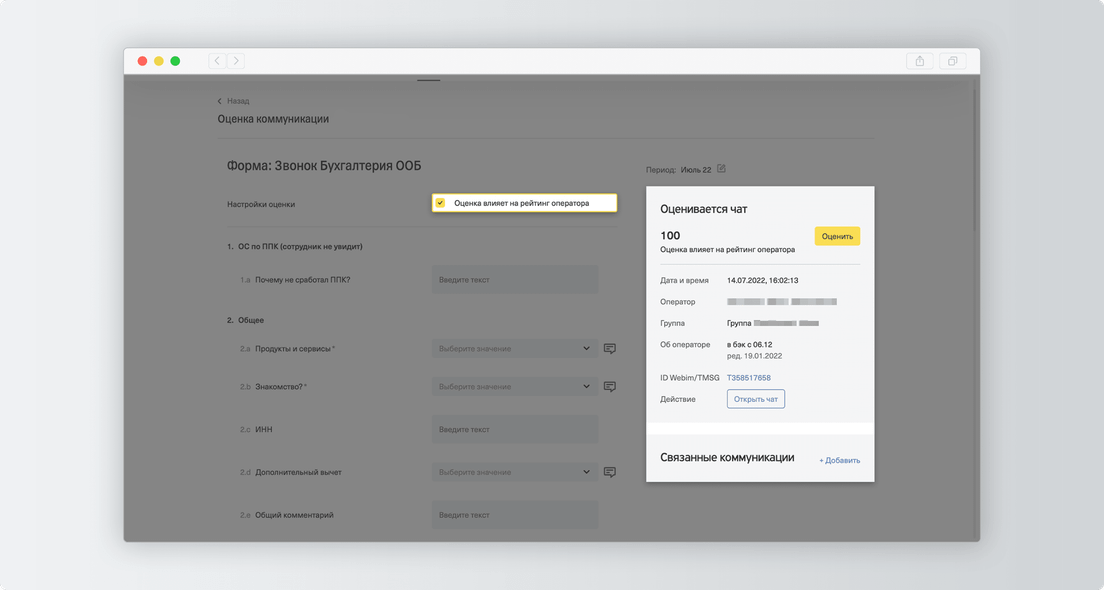Click the Период label
This screenshot has height=590, width=1104.
(660, 170)
